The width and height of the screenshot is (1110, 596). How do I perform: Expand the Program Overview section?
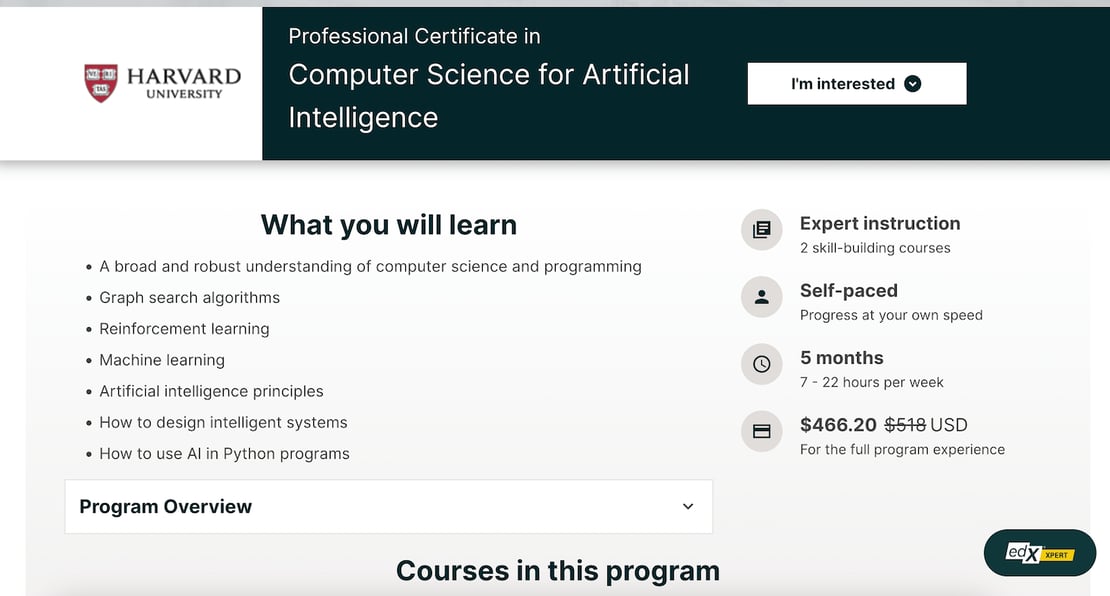[x=388, y=506]
